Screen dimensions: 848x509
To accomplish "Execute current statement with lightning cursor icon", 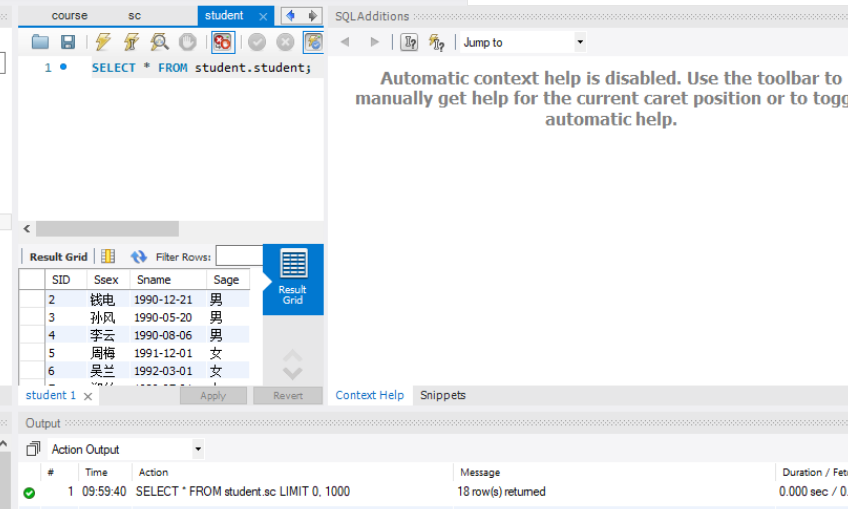I will coord(131,42).
